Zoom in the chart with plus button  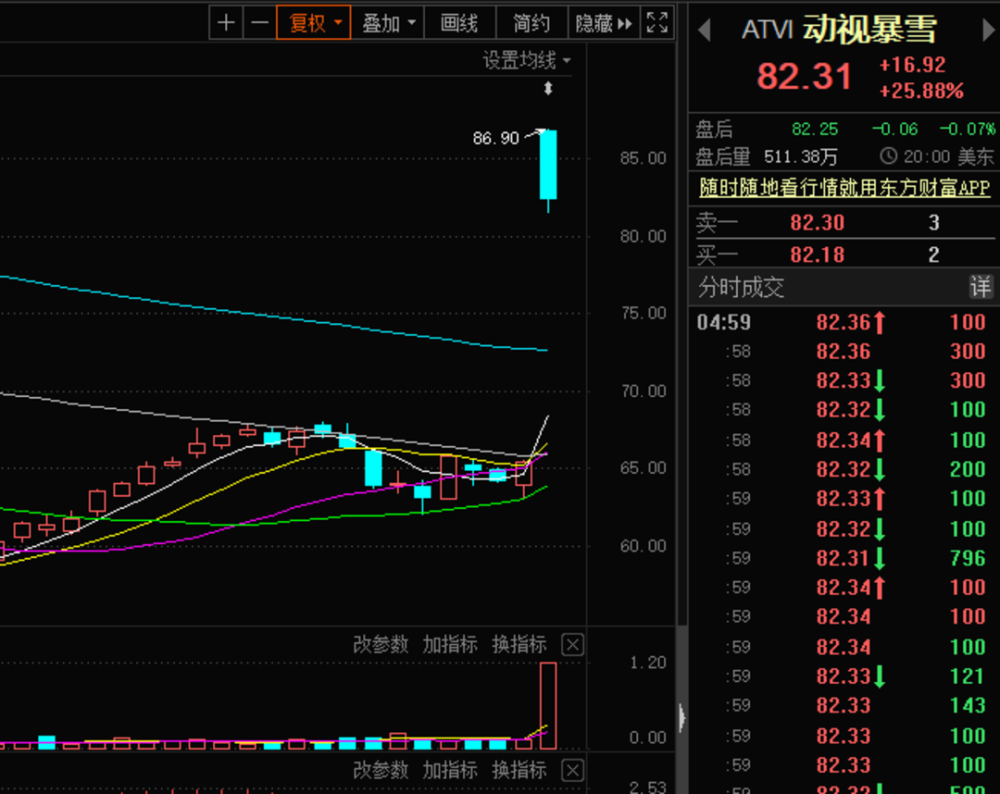pyautogui.click(x=226, y=24)
